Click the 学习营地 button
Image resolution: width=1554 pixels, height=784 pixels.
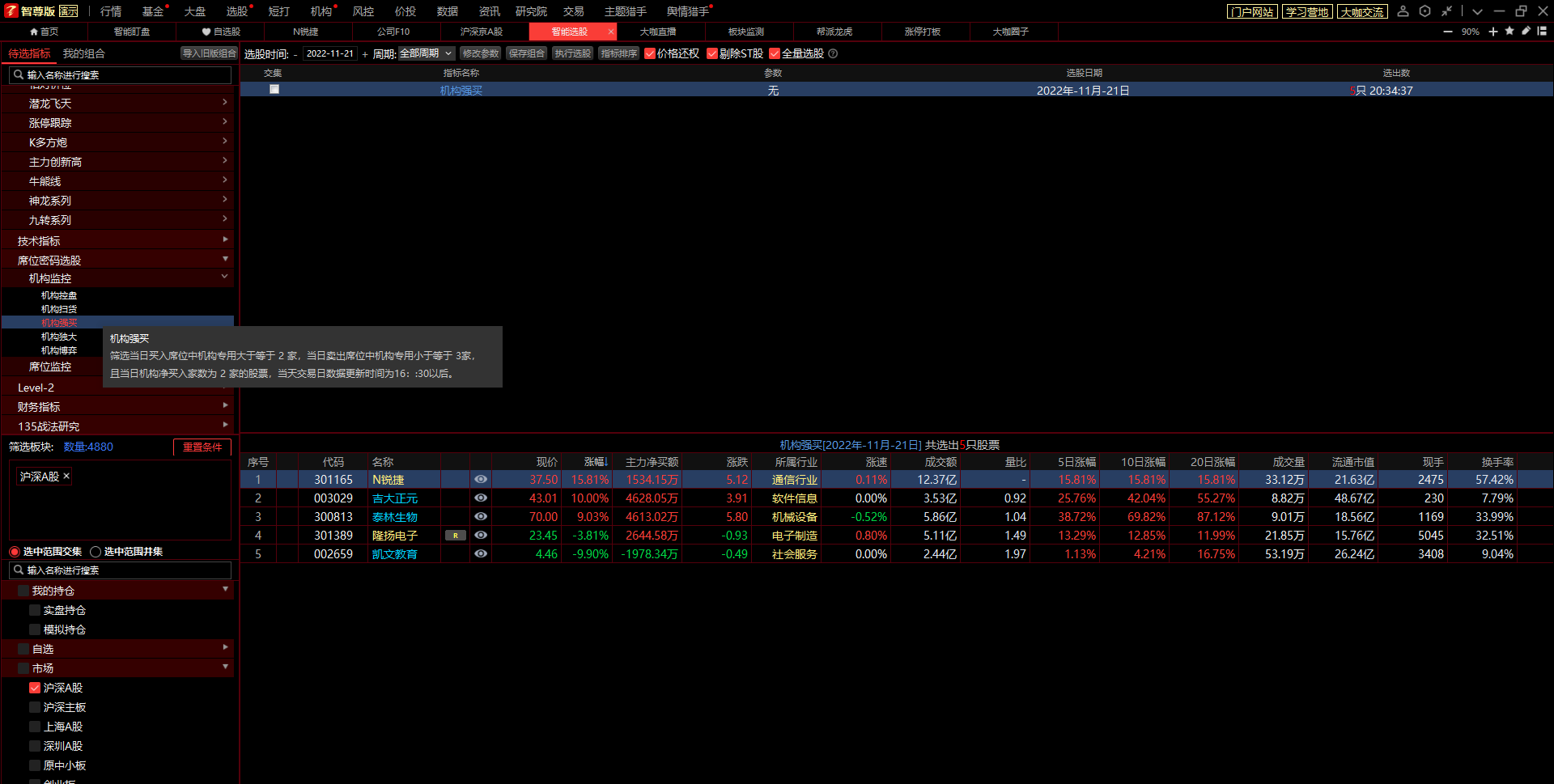pyautogui.click(x=1307, y=12)
